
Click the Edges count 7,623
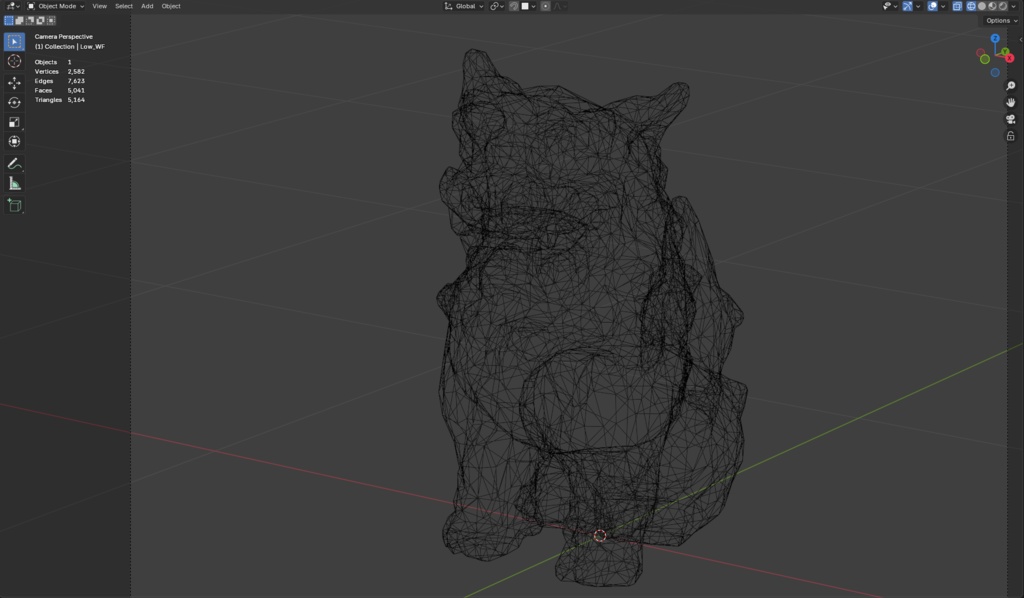[x=76, y=81]
